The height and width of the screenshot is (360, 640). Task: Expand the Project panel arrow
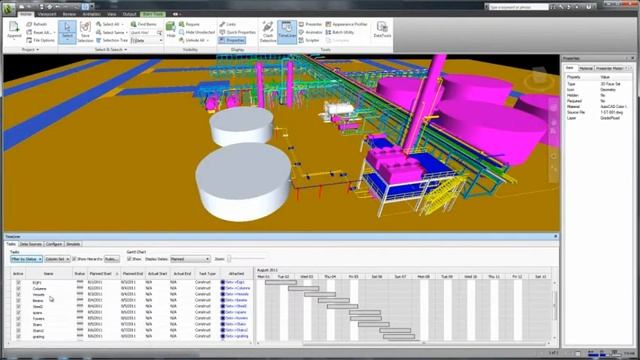point(38,50)
